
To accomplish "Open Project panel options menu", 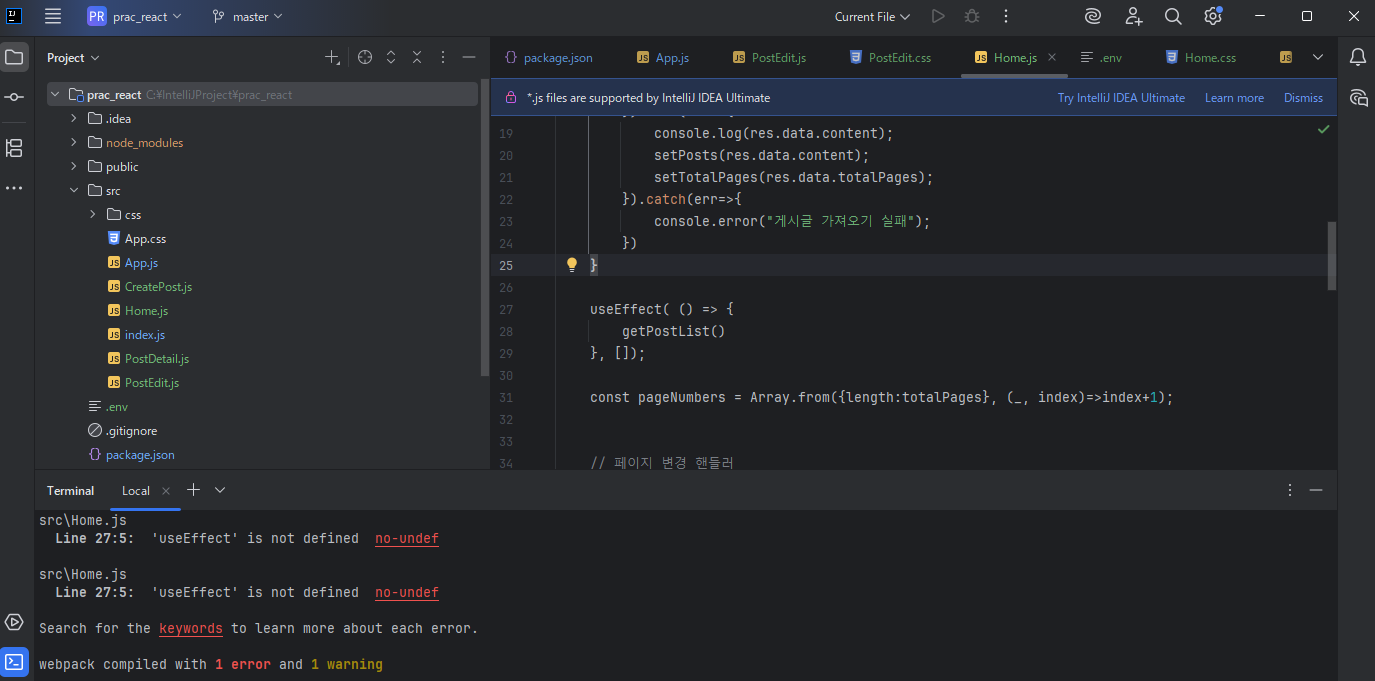I will [x=443, y=58].
